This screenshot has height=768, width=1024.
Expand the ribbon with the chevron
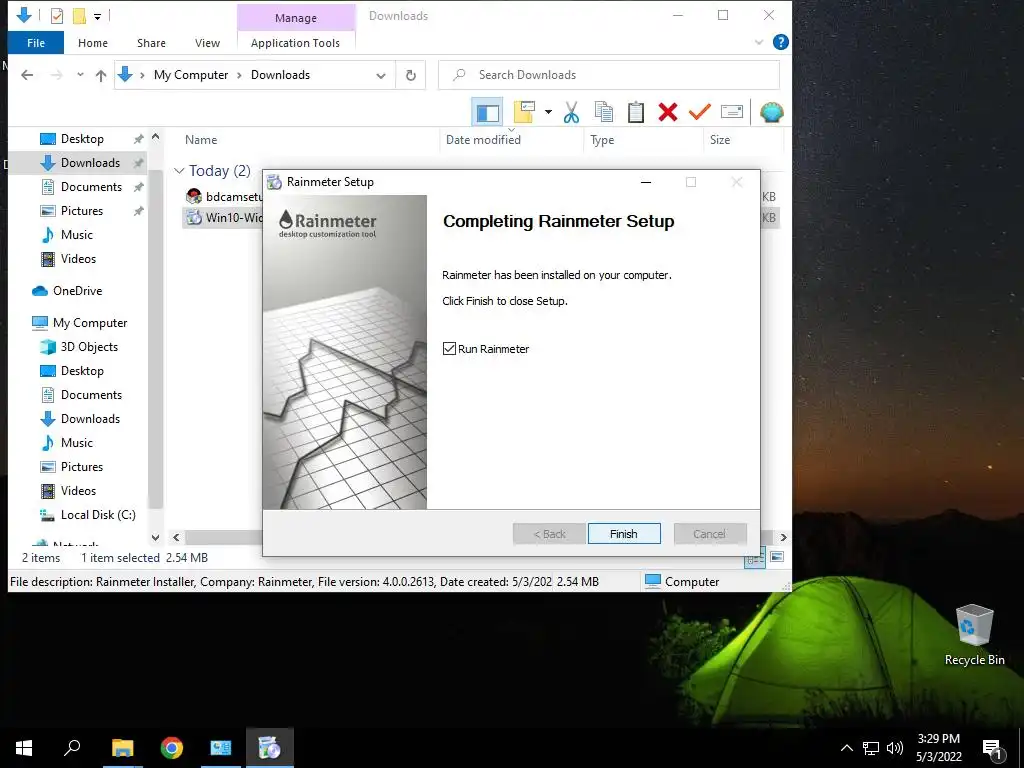759,42
